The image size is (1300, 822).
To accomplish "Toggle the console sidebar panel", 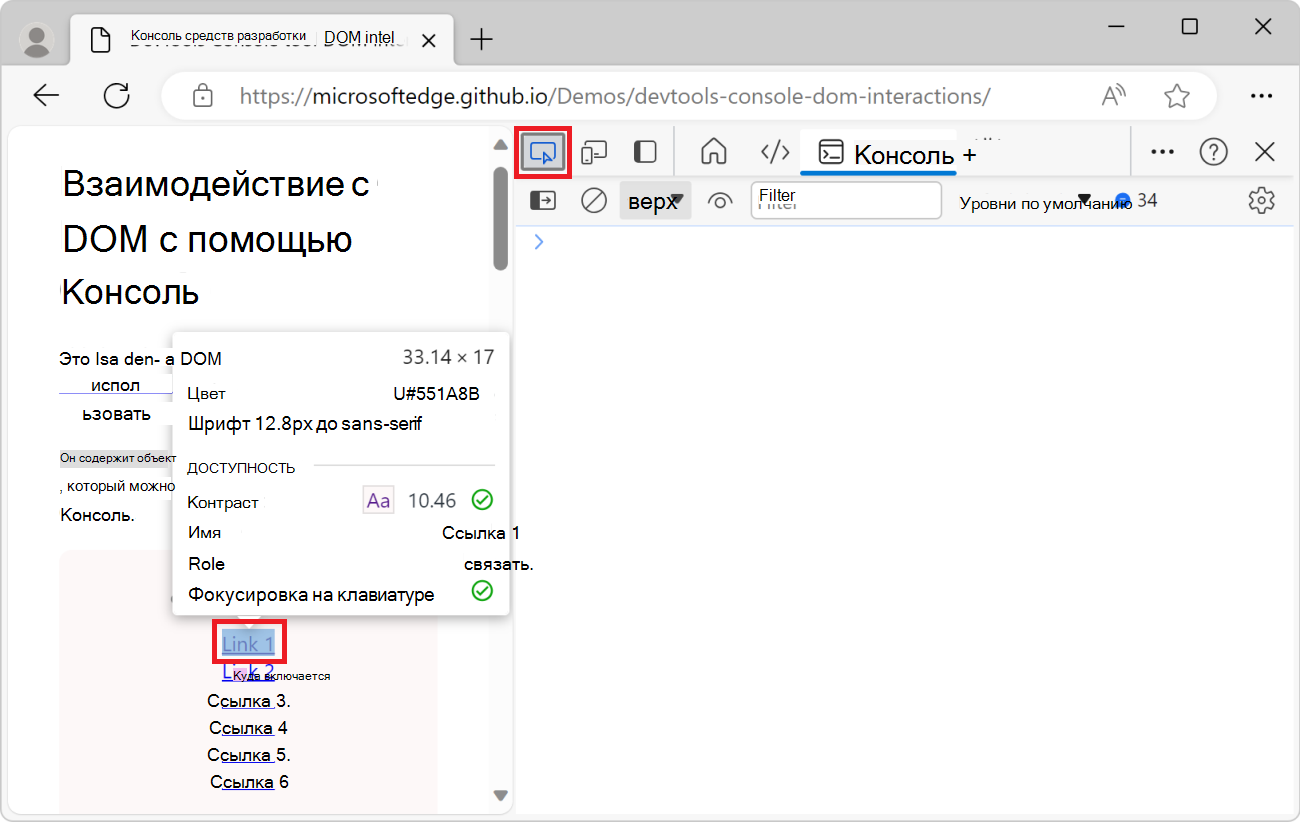I will [x=542, y=200].
